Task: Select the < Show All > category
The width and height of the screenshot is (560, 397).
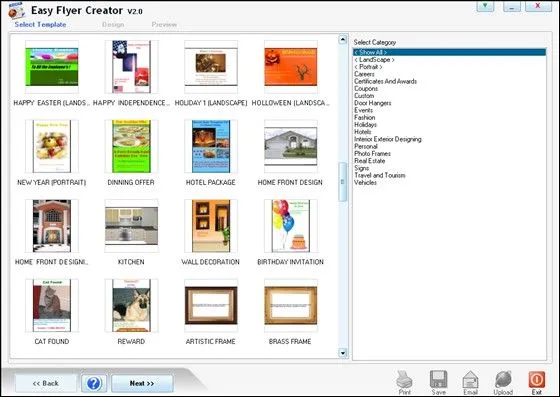Action: click(449, 52)
